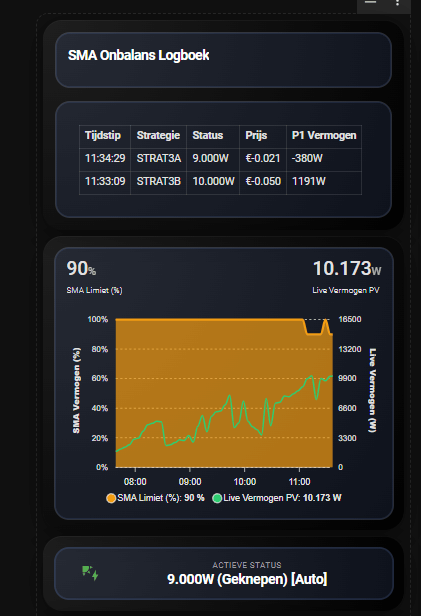This screenshot has height=616, width=421.
Task: Click the 09:00 x-axis time label
Action: tap(190, 482)
